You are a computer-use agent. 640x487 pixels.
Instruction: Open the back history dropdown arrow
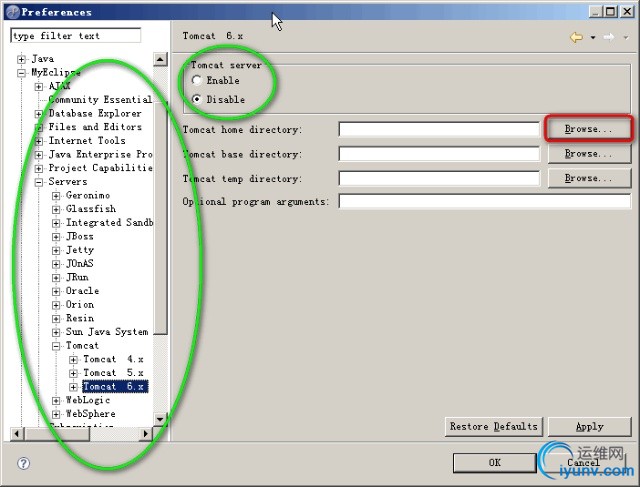pos(593,38)
